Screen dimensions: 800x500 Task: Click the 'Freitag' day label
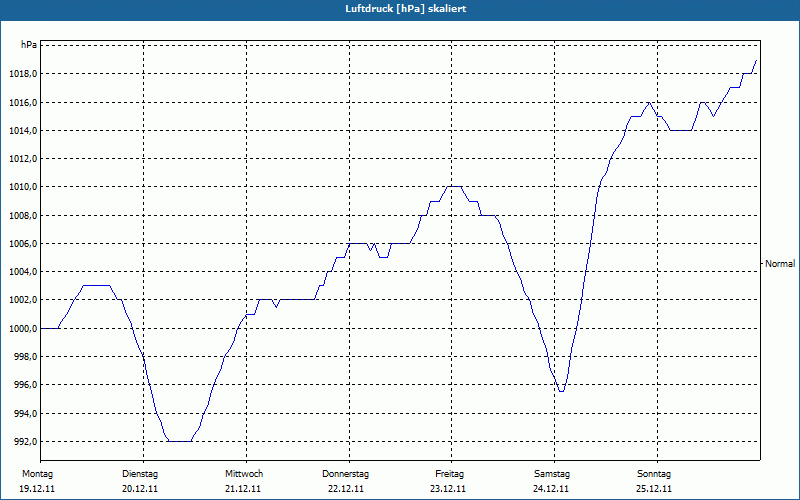(449, 474)
